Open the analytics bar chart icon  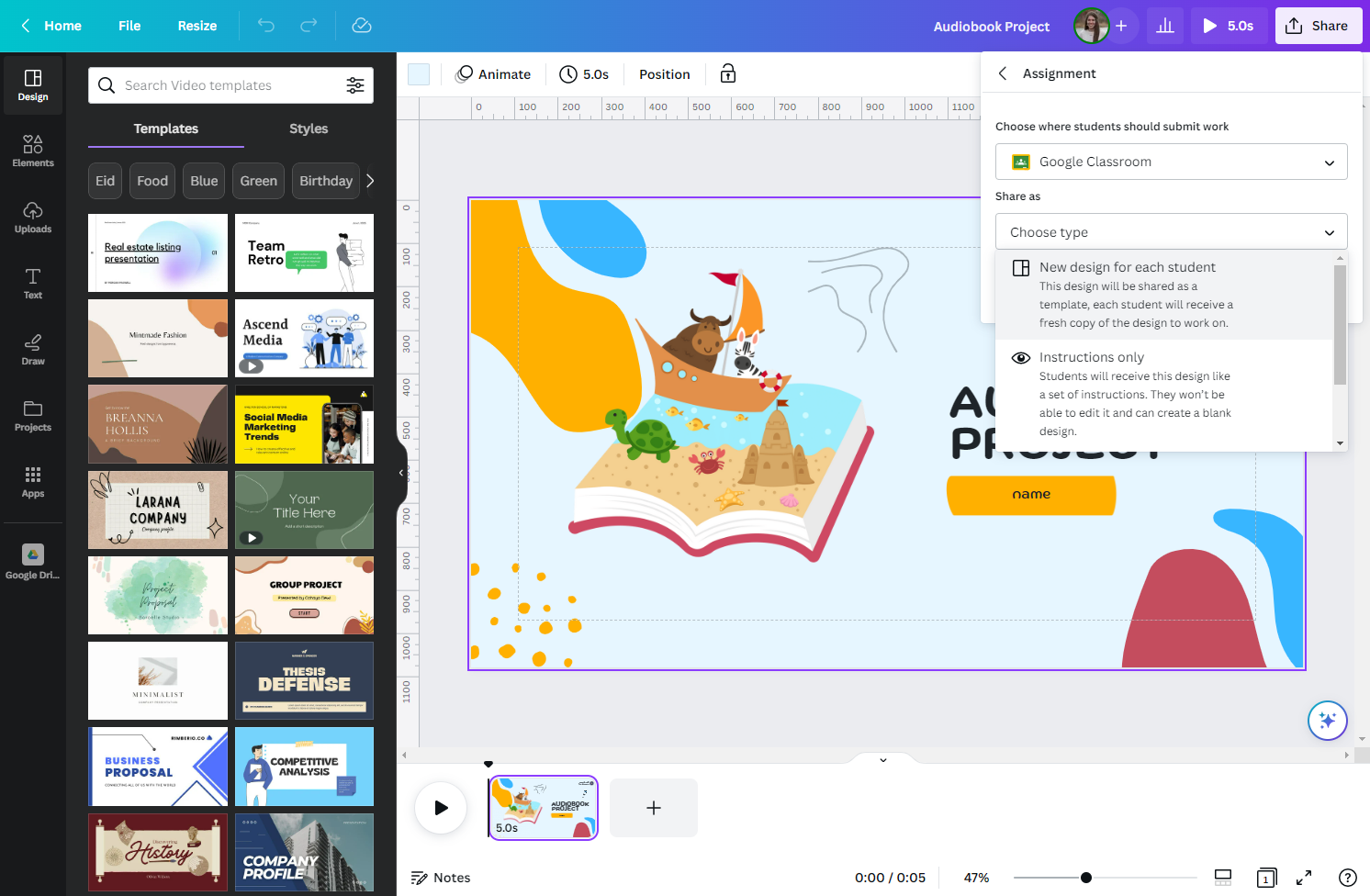[1165, 26]
